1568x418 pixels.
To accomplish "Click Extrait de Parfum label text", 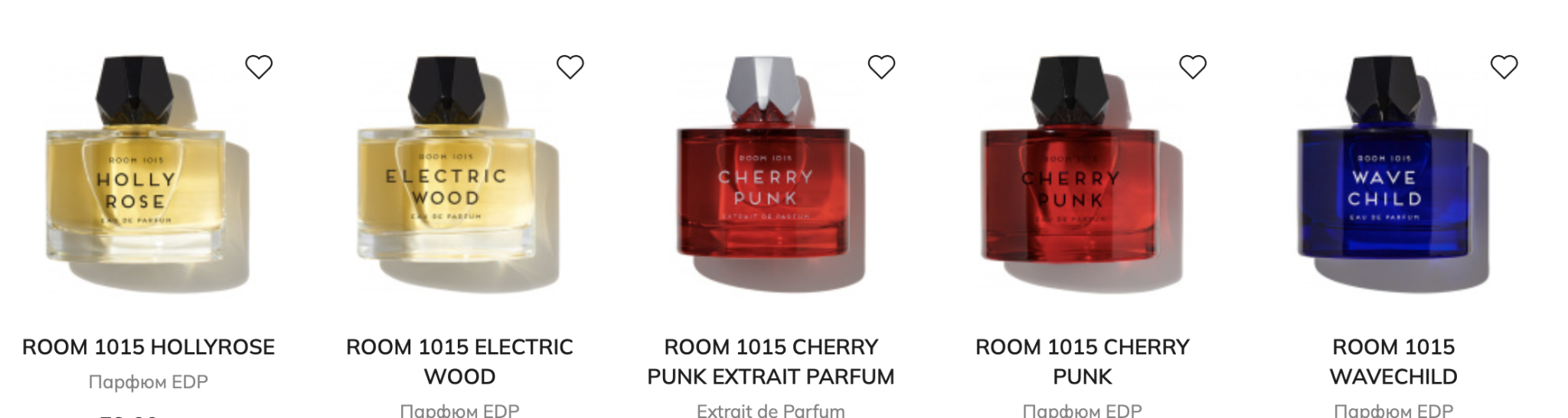I will click(x=771, y=410).
